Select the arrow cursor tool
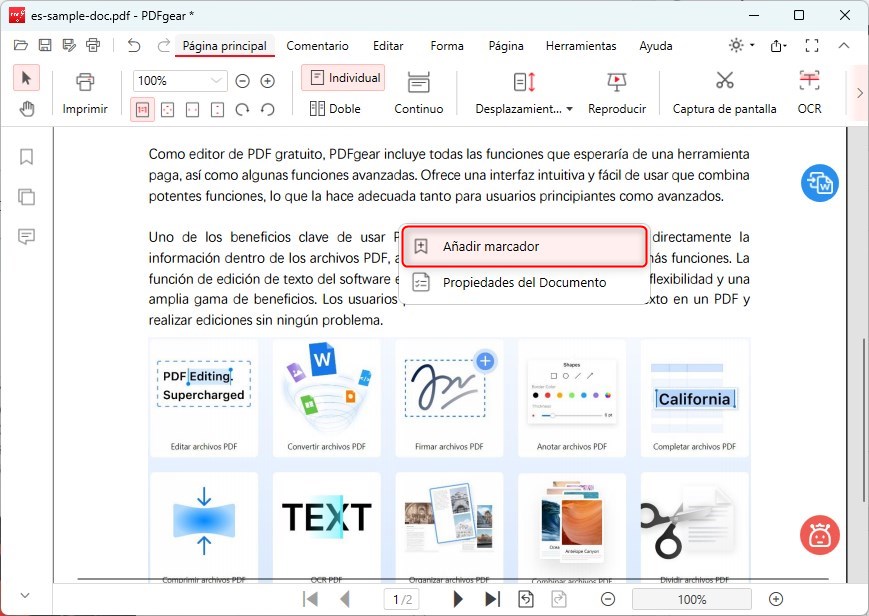Screen dimensions: 869x616 (26, 78)
